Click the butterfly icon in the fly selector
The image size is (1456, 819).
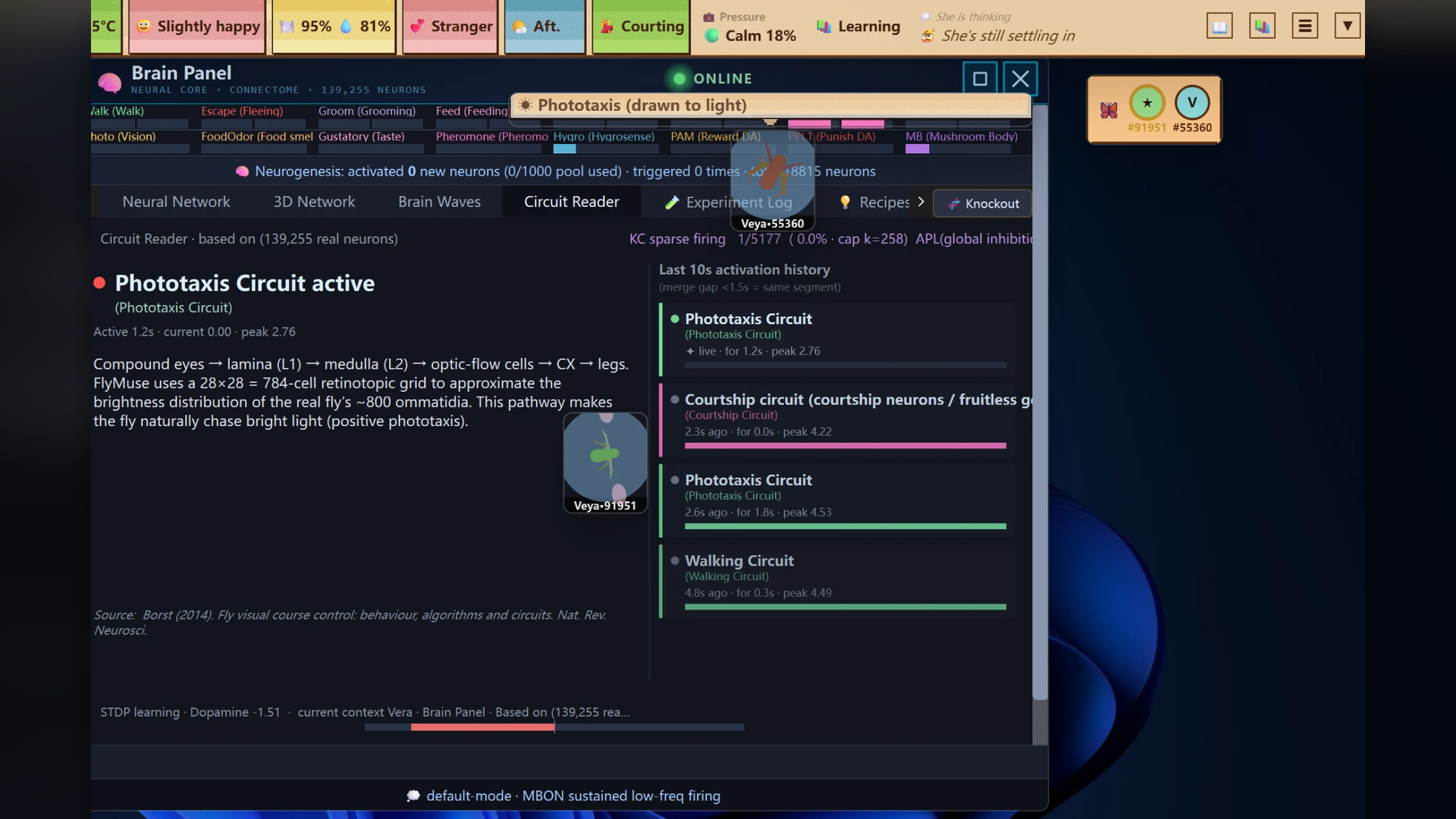click(x=1109, y=110)
